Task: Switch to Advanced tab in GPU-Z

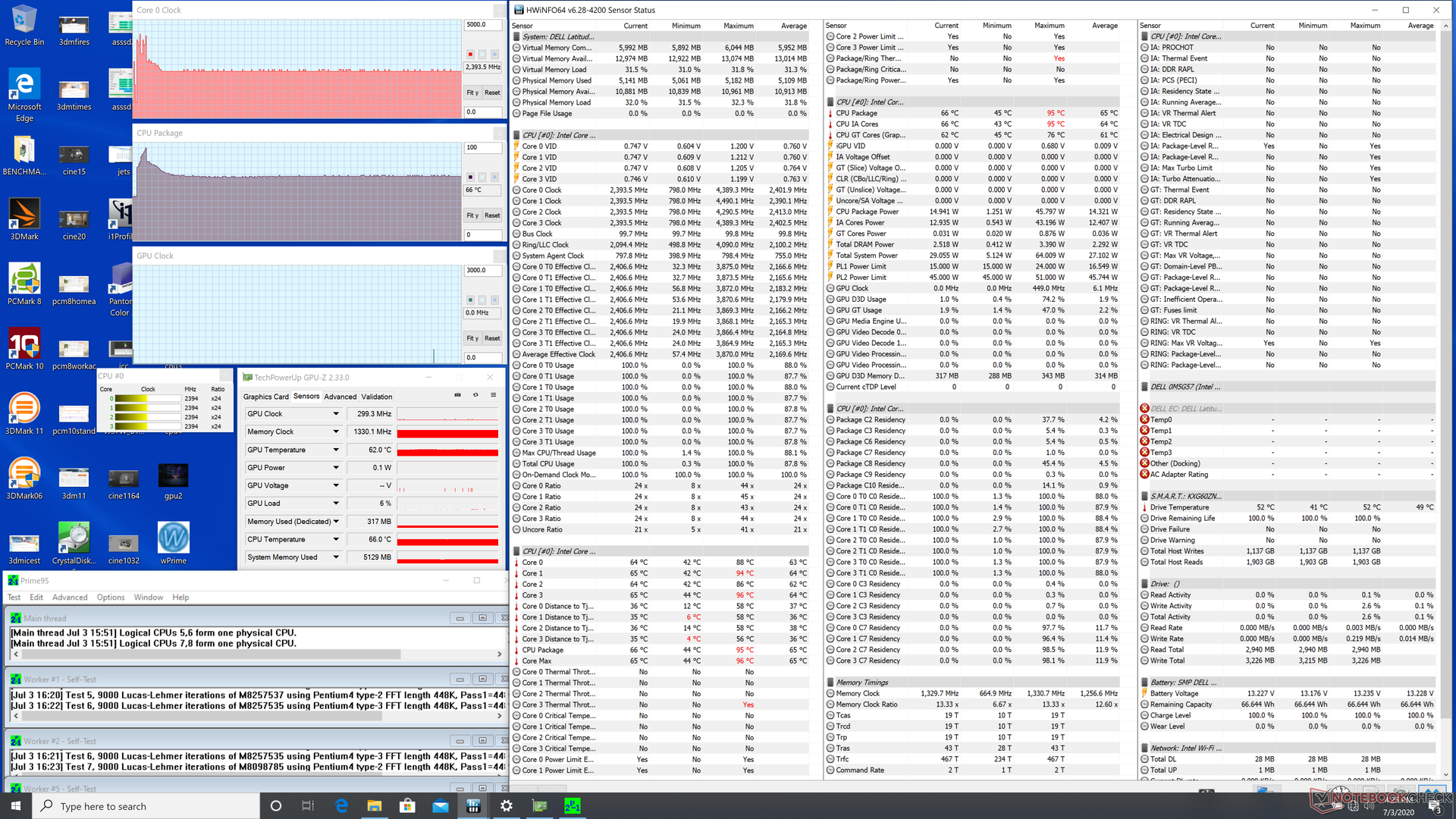Action: click(x=340, y=397)
